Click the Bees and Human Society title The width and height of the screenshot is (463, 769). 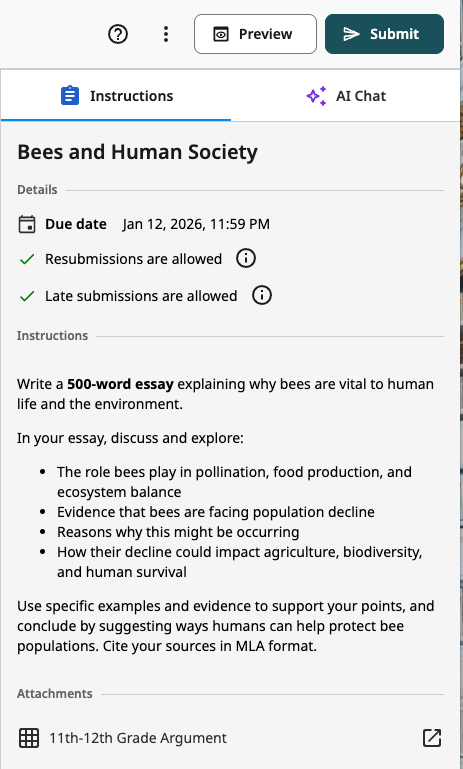(137, 152)
